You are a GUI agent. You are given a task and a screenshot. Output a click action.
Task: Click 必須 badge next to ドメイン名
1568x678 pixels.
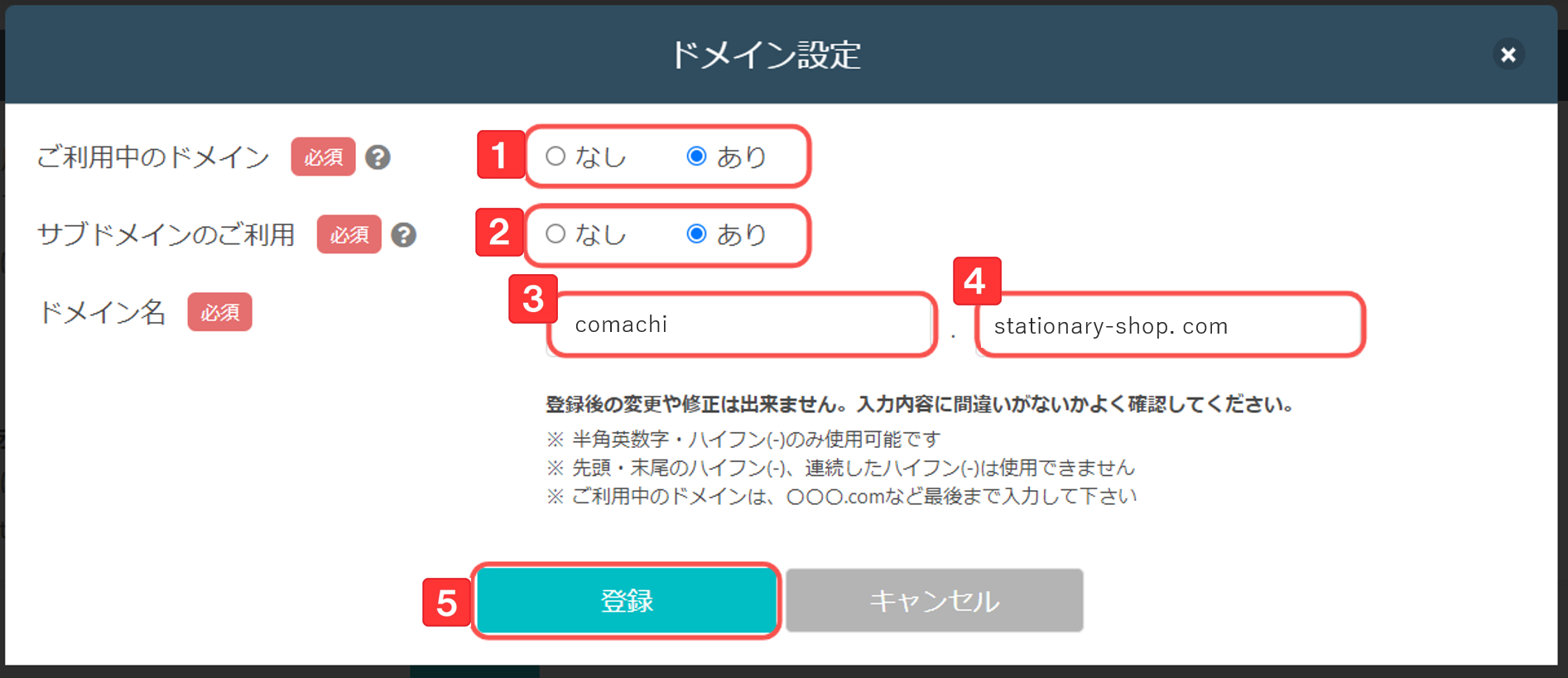tap(219, 312)
